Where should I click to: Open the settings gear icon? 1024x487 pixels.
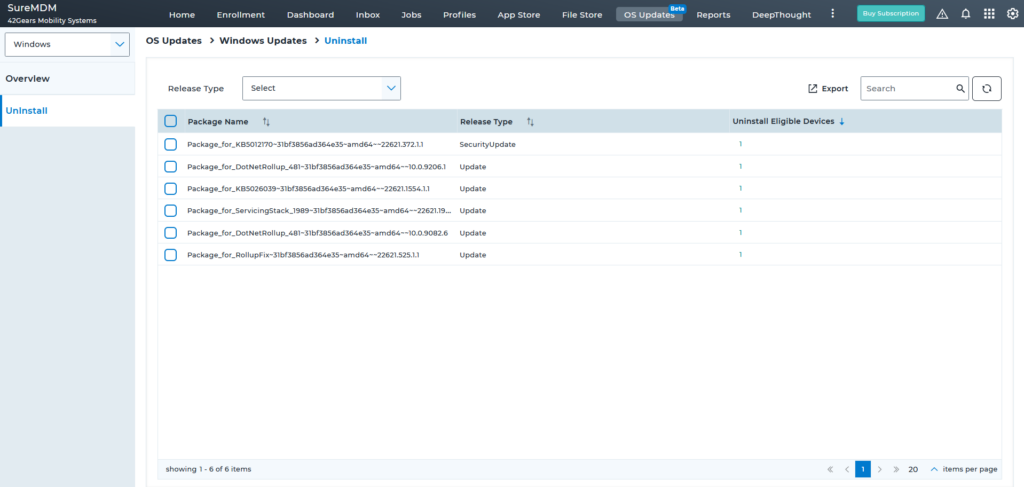(x=1012, y=14)
